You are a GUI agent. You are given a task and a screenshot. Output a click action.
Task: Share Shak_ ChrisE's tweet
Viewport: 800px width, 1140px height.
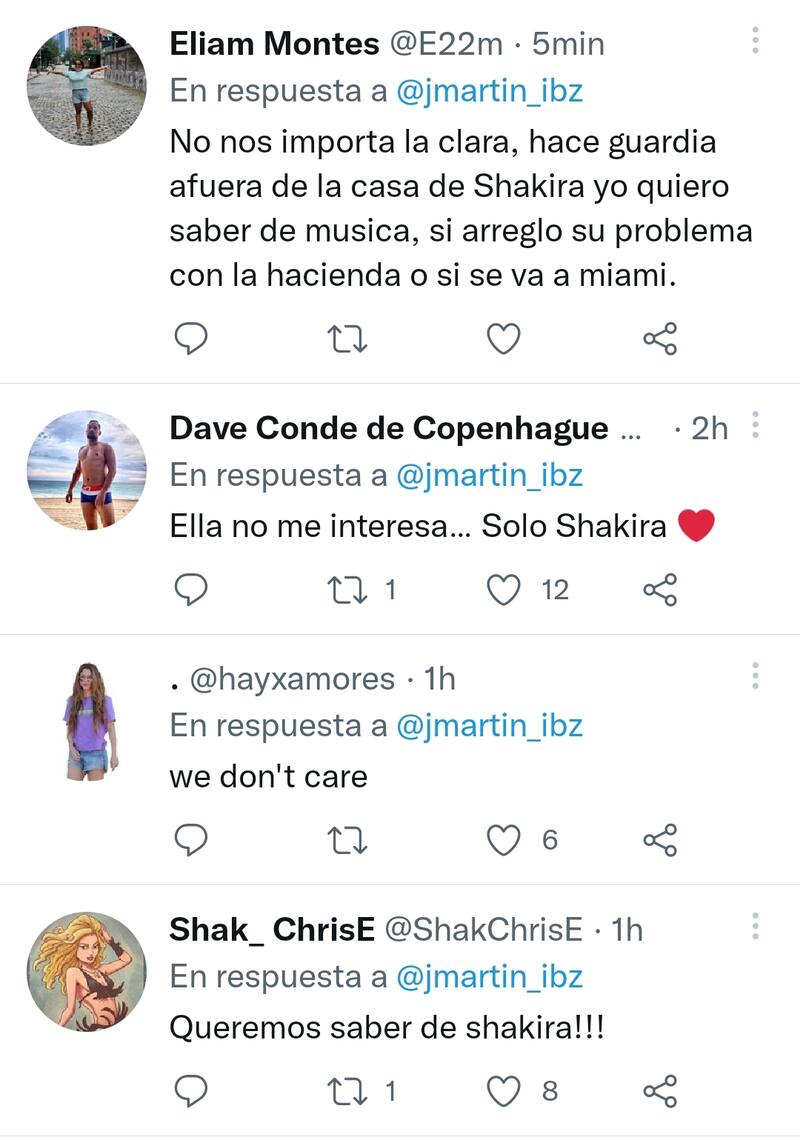(660, 1090)
